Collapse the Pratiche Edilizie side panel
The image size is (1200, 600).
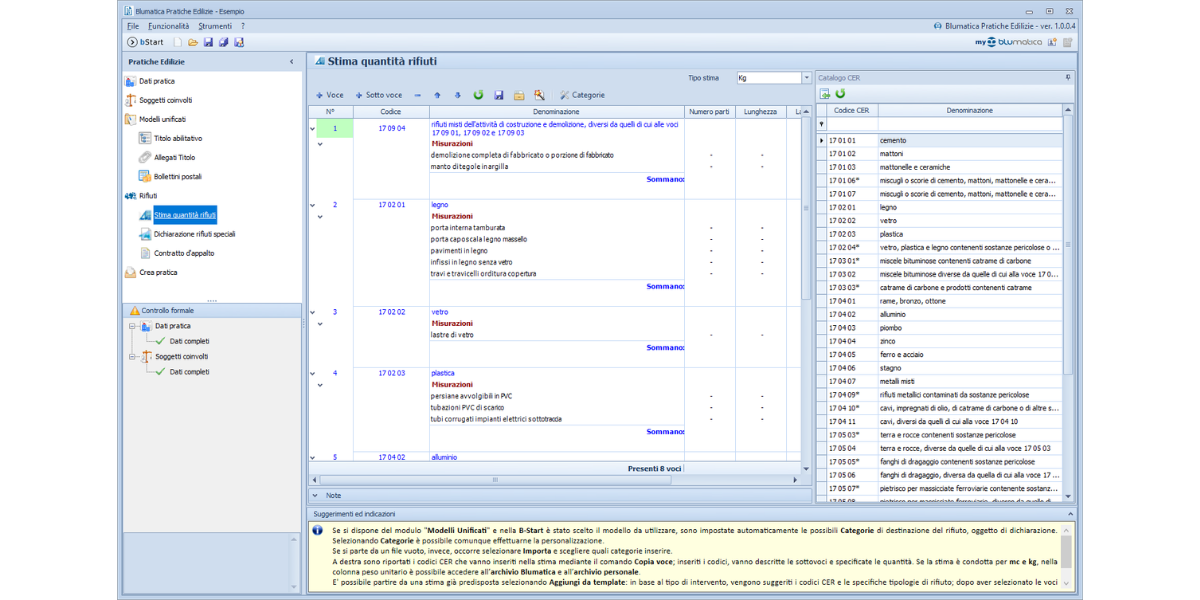(292, 62)
